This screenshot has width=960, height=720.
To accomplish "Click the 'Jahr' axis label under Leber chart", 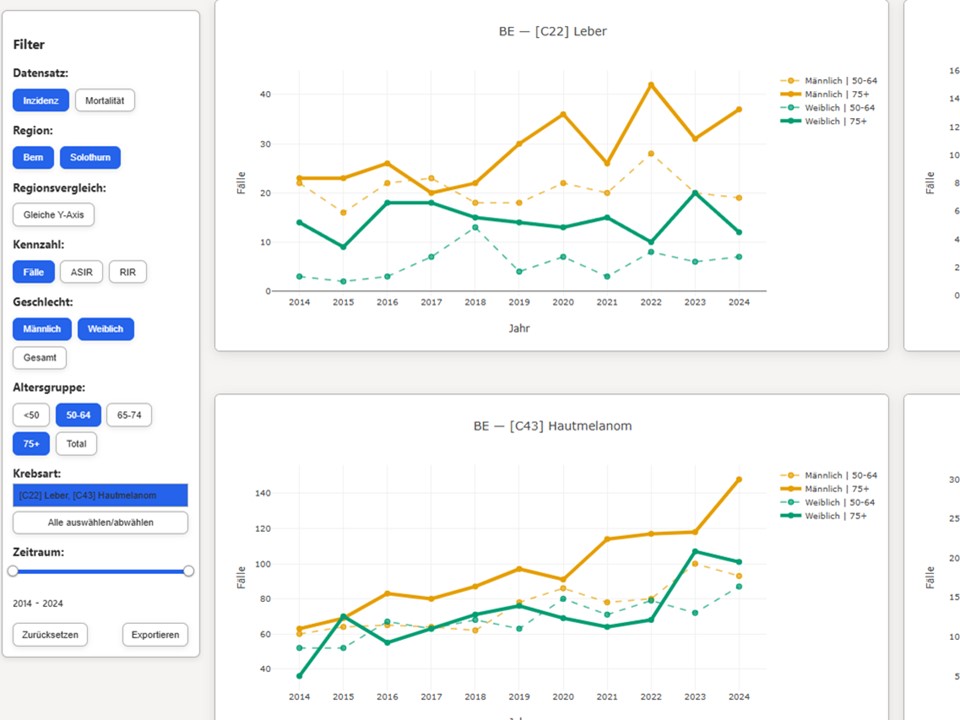I will click(x=519, y=328).
